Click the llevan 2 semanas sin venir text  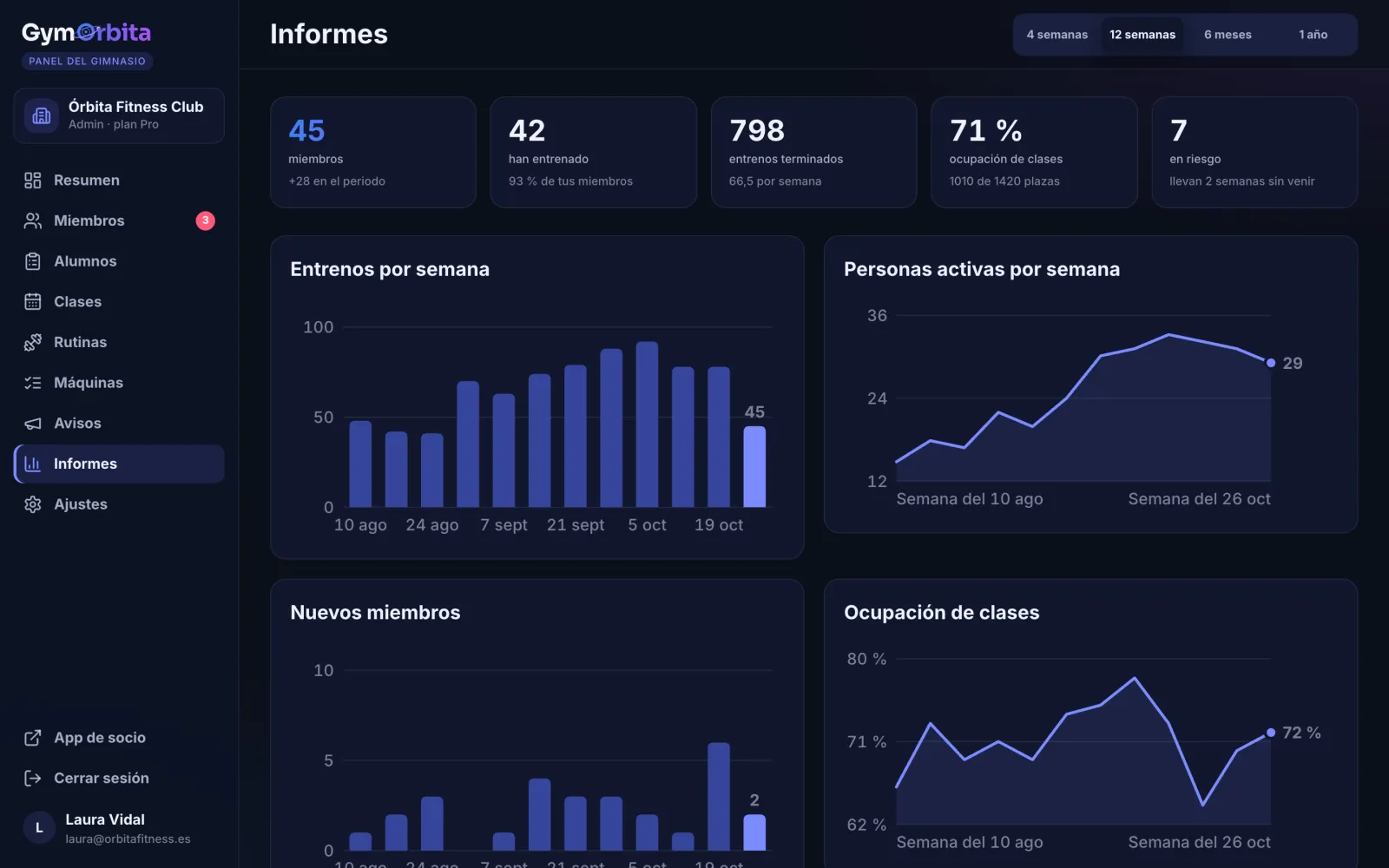coord(1241,181)
